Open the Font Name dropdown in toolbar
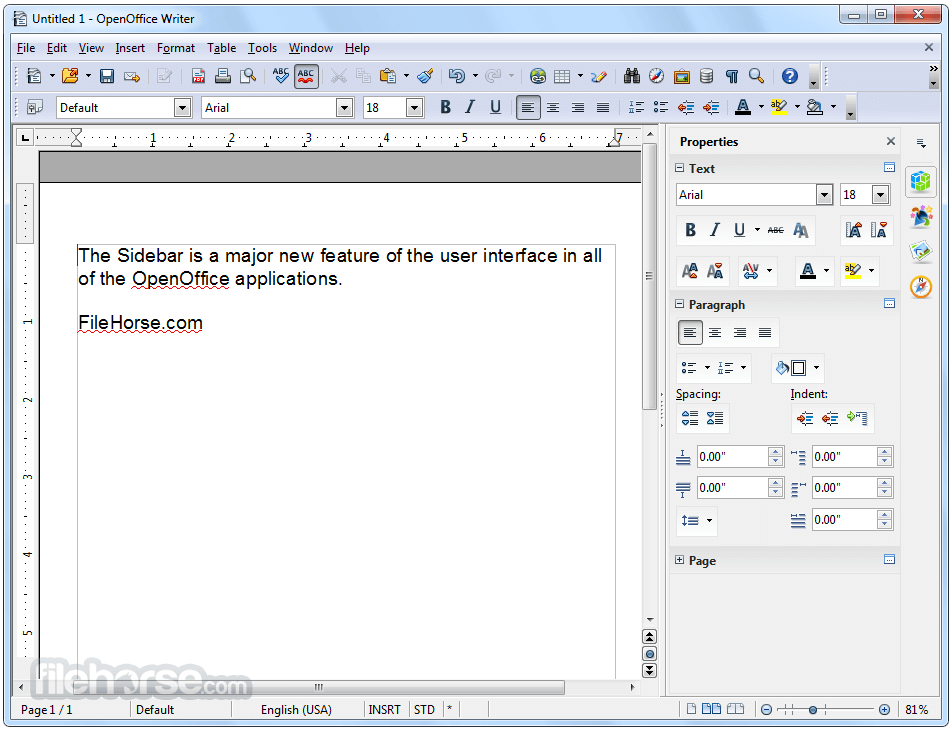The image size is (952, 730). (x=344, y=107)
